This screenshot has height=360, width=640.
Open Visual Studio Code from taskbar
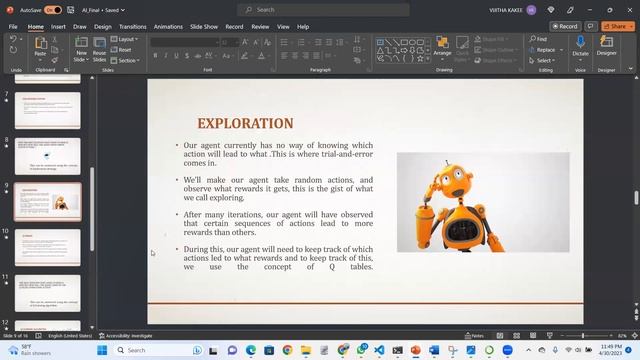tap(379, 350)
